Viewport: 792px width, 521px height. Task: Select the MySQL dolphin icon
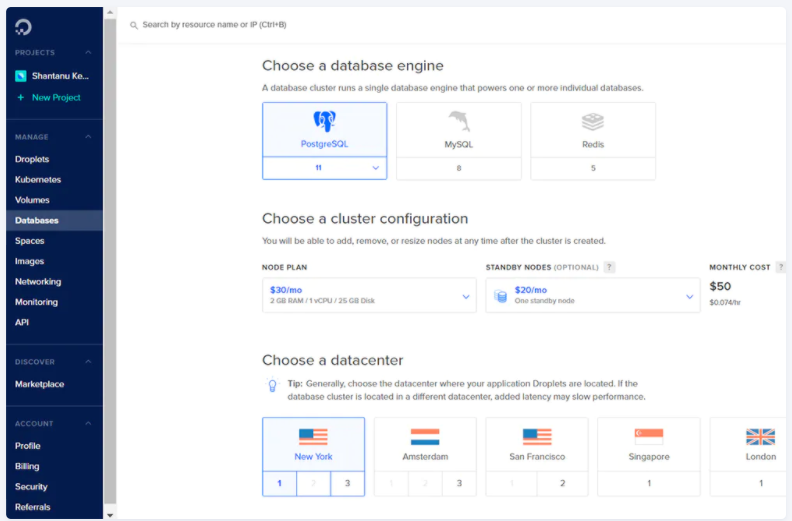[x=458, y=122]
